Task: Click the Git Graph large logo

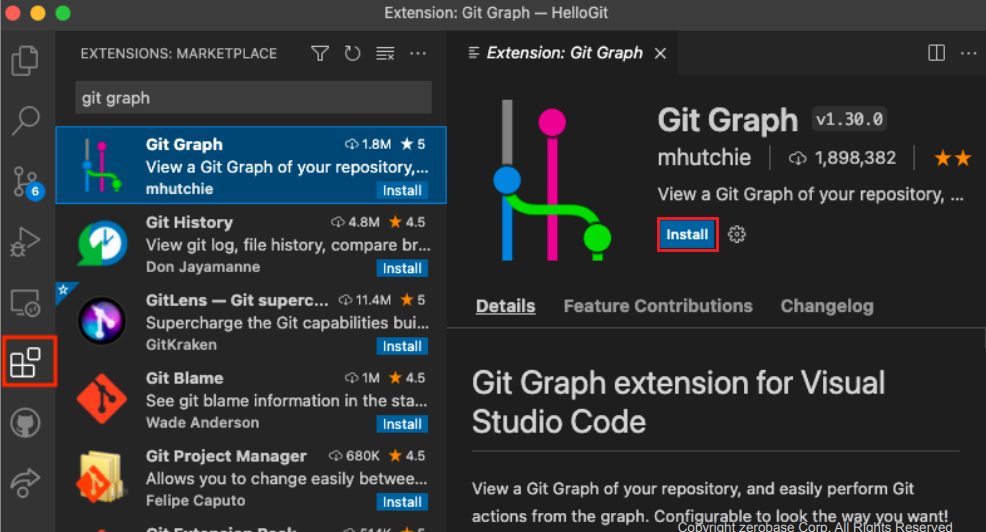Action: [x=552, y=180]
